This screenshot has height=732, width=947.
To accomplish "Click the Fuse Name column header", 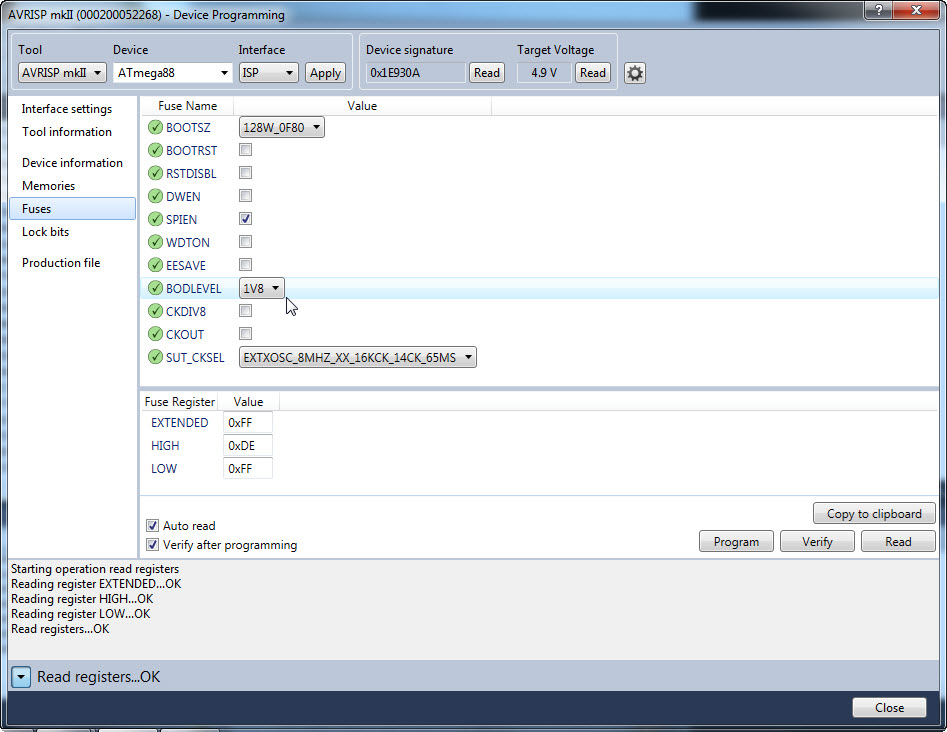I will point(187,106).
